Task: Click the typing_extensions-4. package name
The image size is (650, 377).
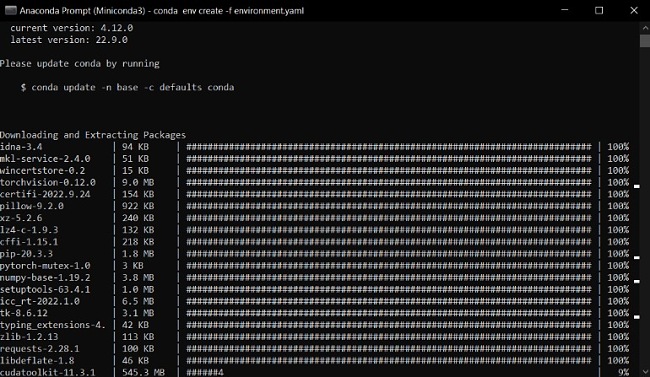Action: 53,325
